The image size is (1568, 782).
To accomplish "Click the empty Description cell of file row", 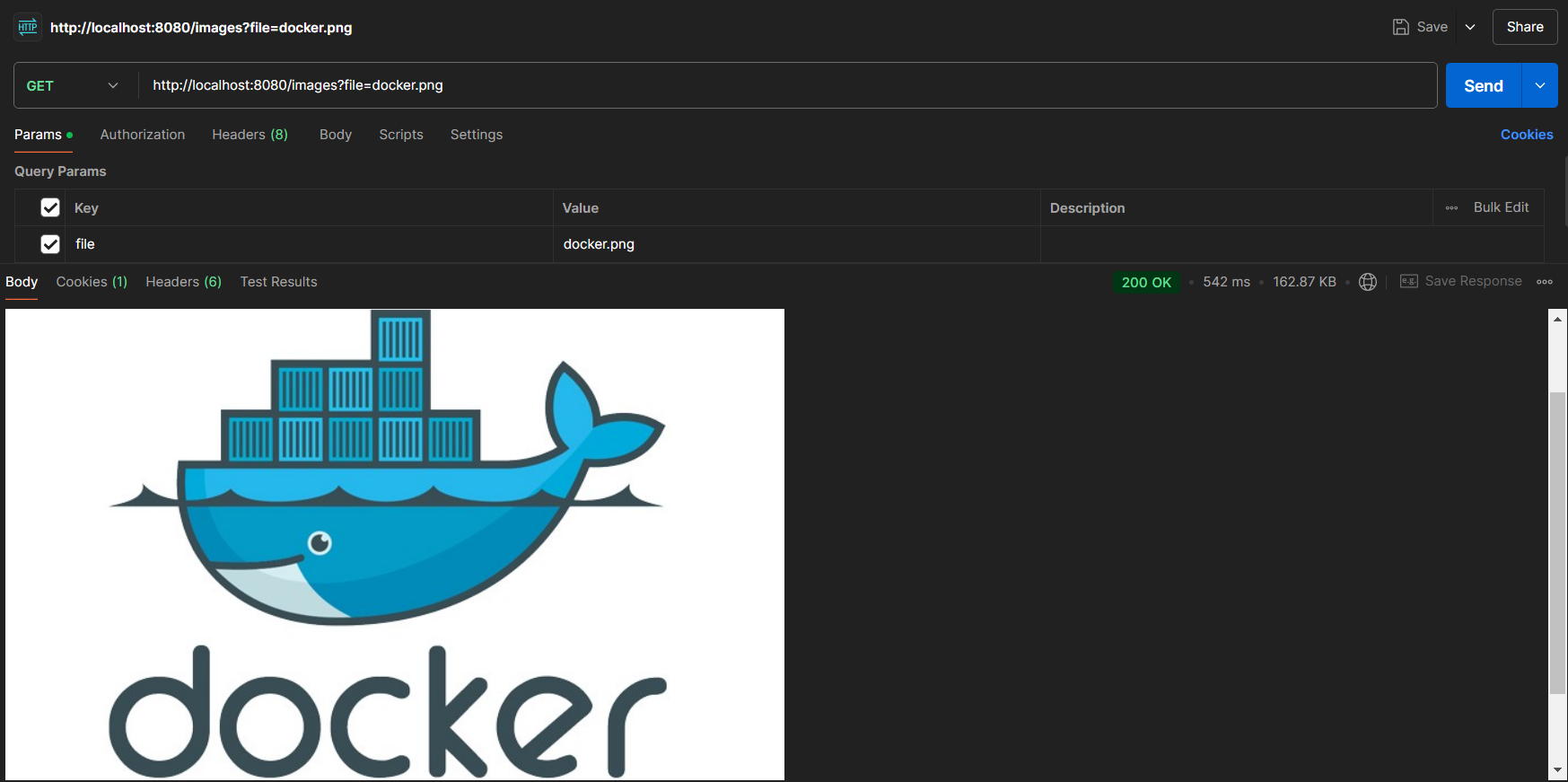I will (1292, 244).
